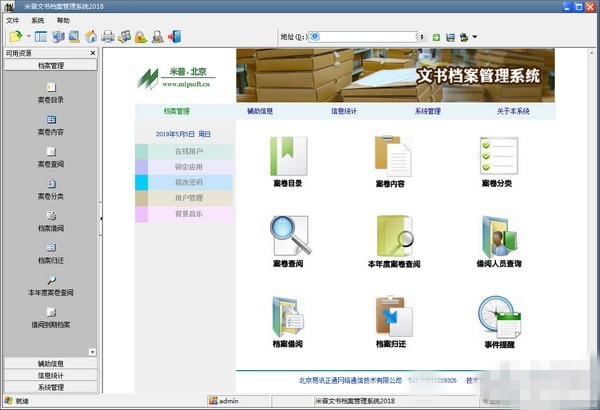Click the 背景音乐 button

[x=184, y=214]
